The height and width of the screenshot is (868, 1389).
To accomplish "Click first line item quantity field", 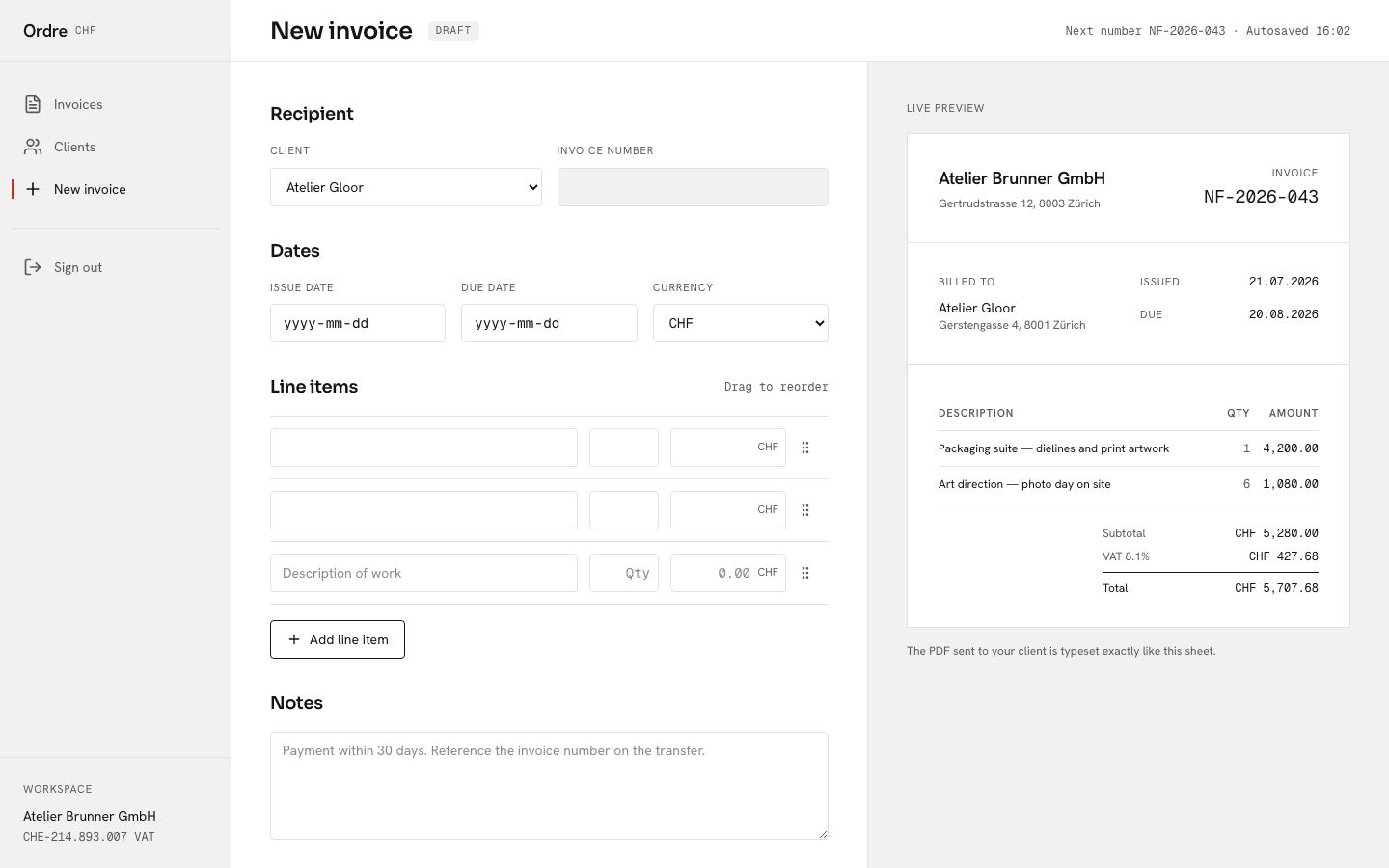I will coord(624,448).
